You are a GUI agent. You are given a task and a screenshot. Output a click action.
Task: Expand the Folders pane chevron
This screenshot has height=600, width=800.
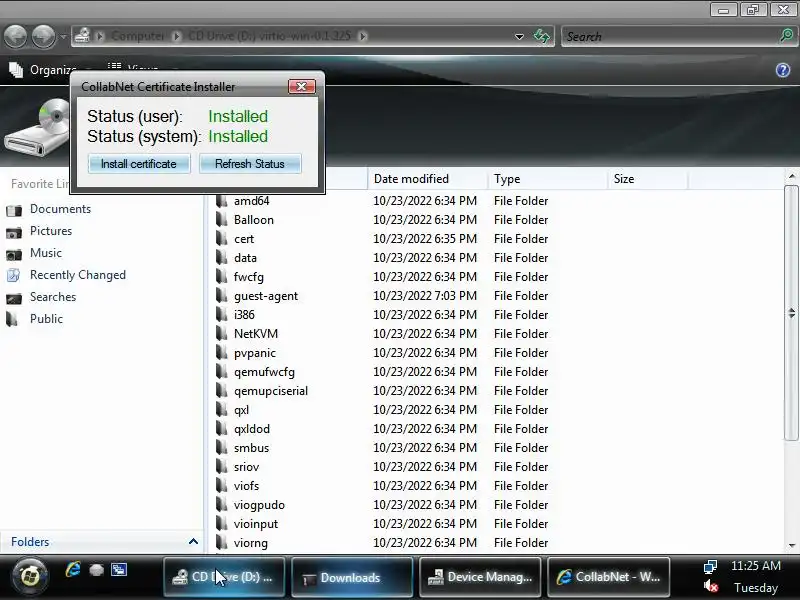(x=193, y=541)
